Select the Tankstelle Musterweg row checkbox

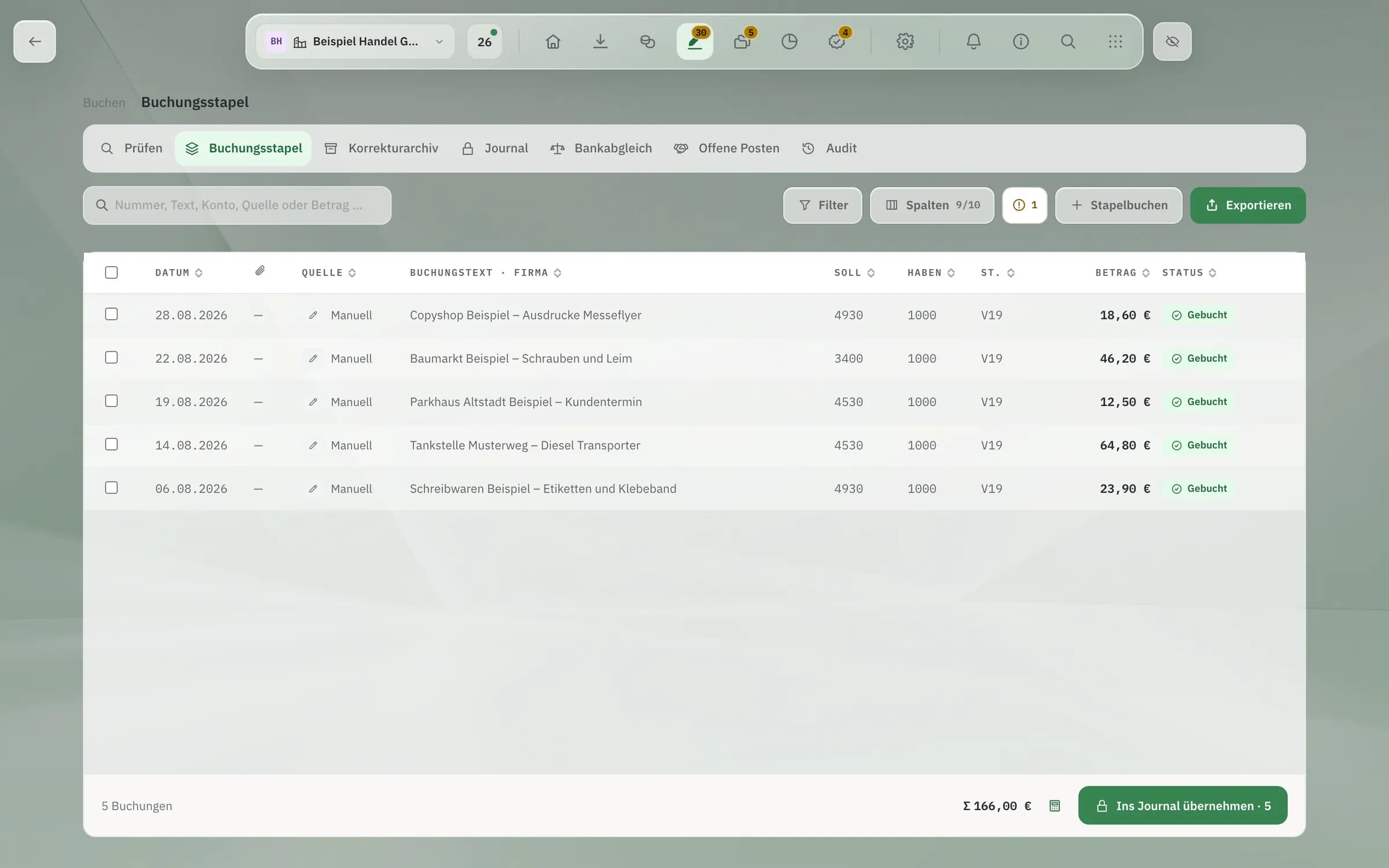click(x=111, y=444)
